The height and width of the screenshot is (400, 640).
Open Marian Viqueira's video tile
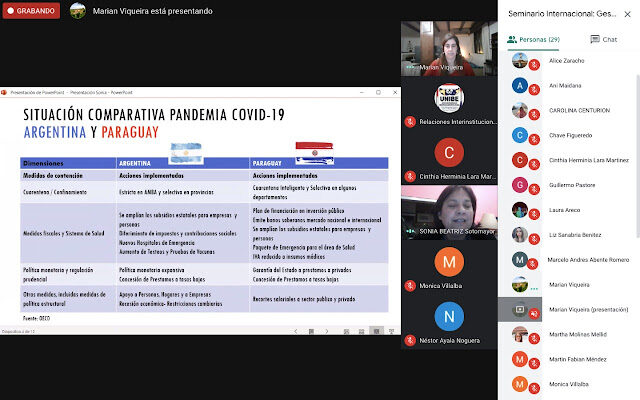coord(449,49)
